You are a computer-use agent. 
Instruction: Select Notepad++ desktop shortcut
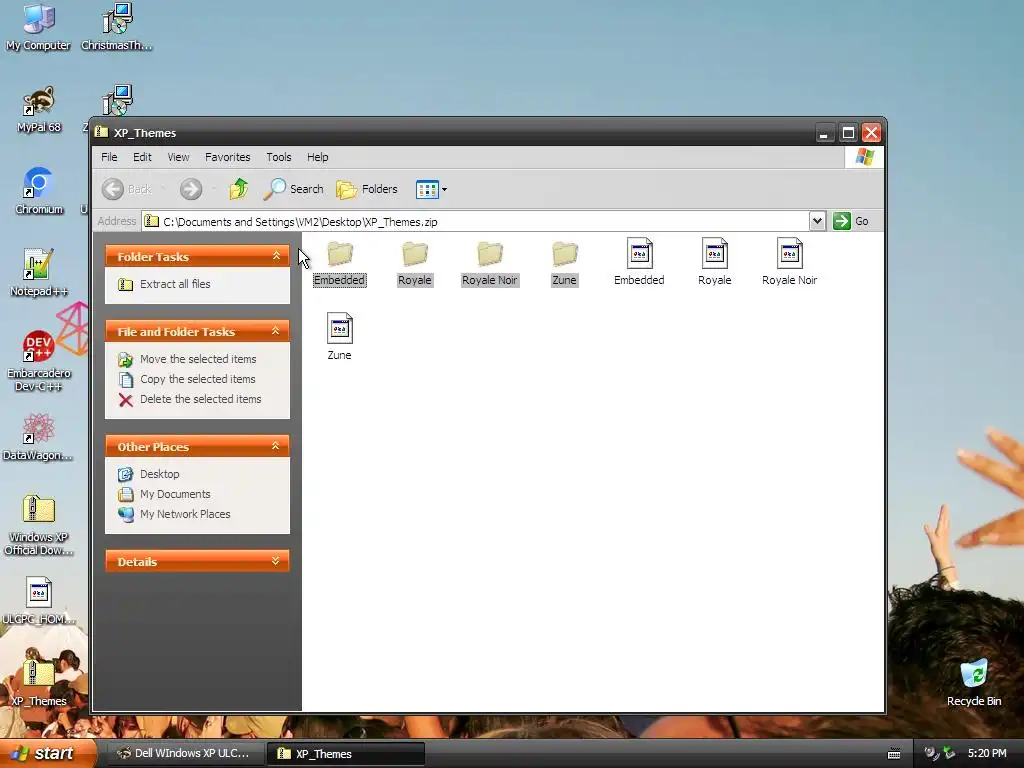click(x=39, y=273)
